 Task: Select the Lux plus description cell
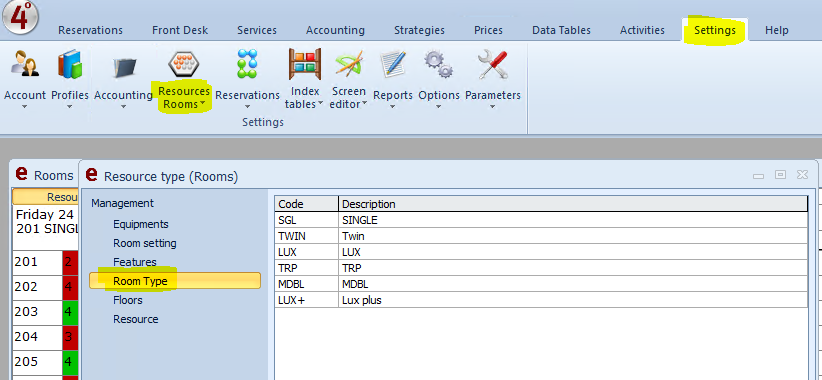click(x=573, y=300)
